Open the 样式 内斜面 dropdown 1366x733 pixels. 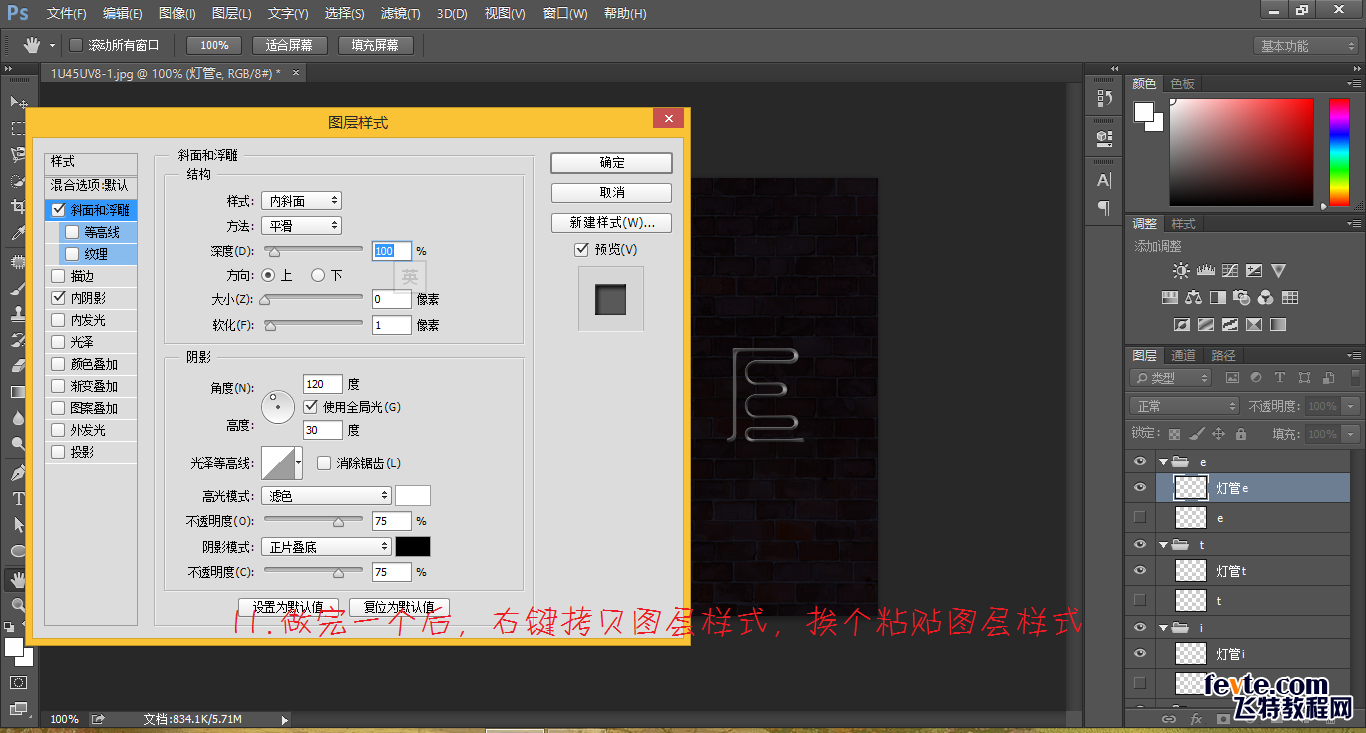301,201
